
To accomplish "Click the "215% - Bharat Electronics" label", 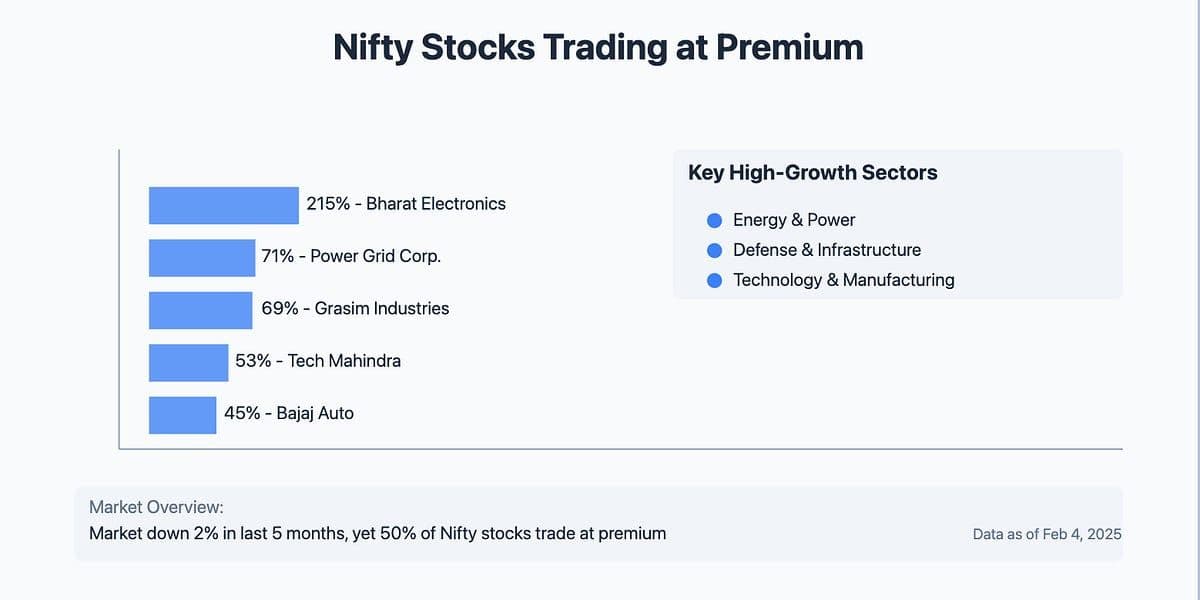I will pyautogui.click(x=406, y=204).
